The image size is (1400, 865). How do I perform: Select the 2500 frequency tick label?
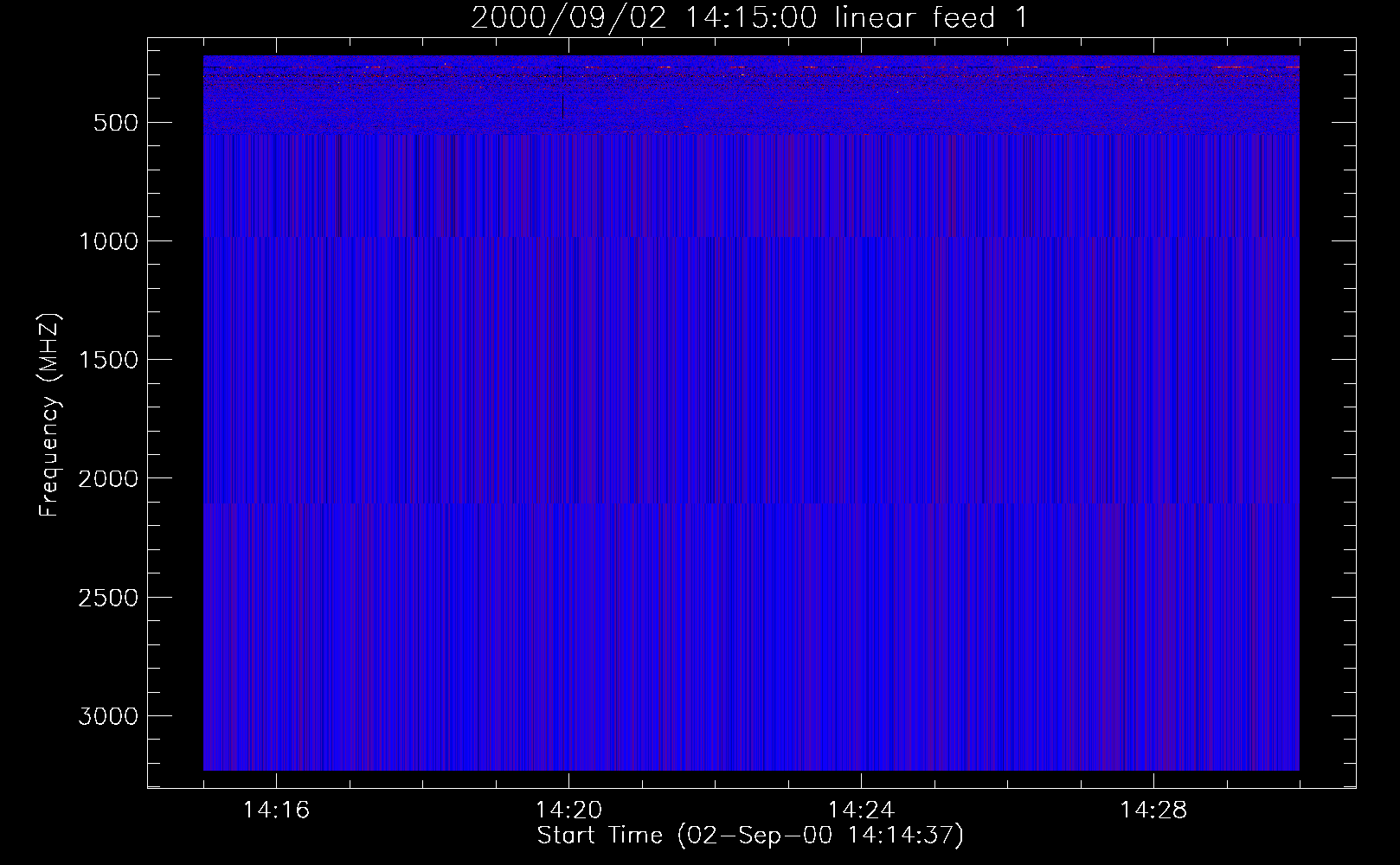click(108, 598)
